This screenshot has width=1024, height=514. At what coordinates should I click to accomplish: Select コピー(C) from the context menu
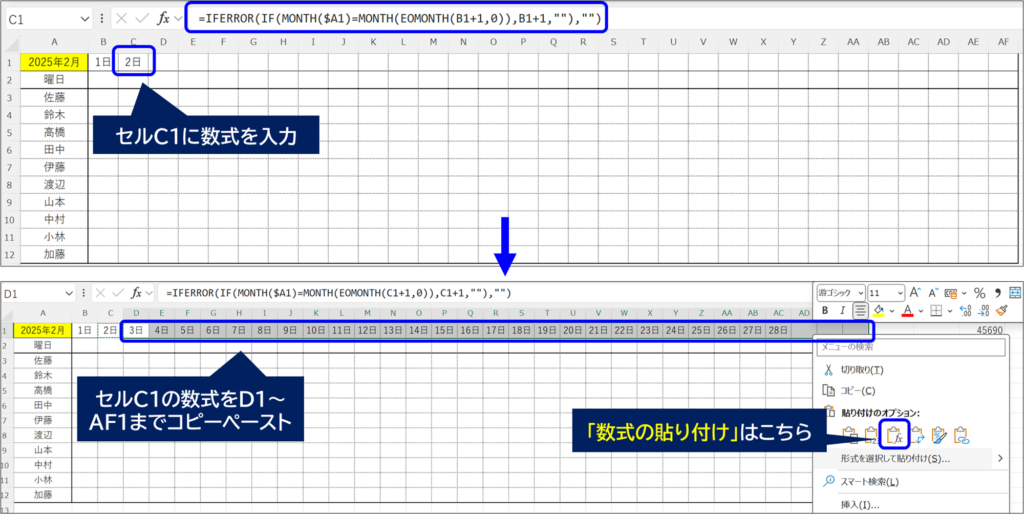(x=857, y=390)
